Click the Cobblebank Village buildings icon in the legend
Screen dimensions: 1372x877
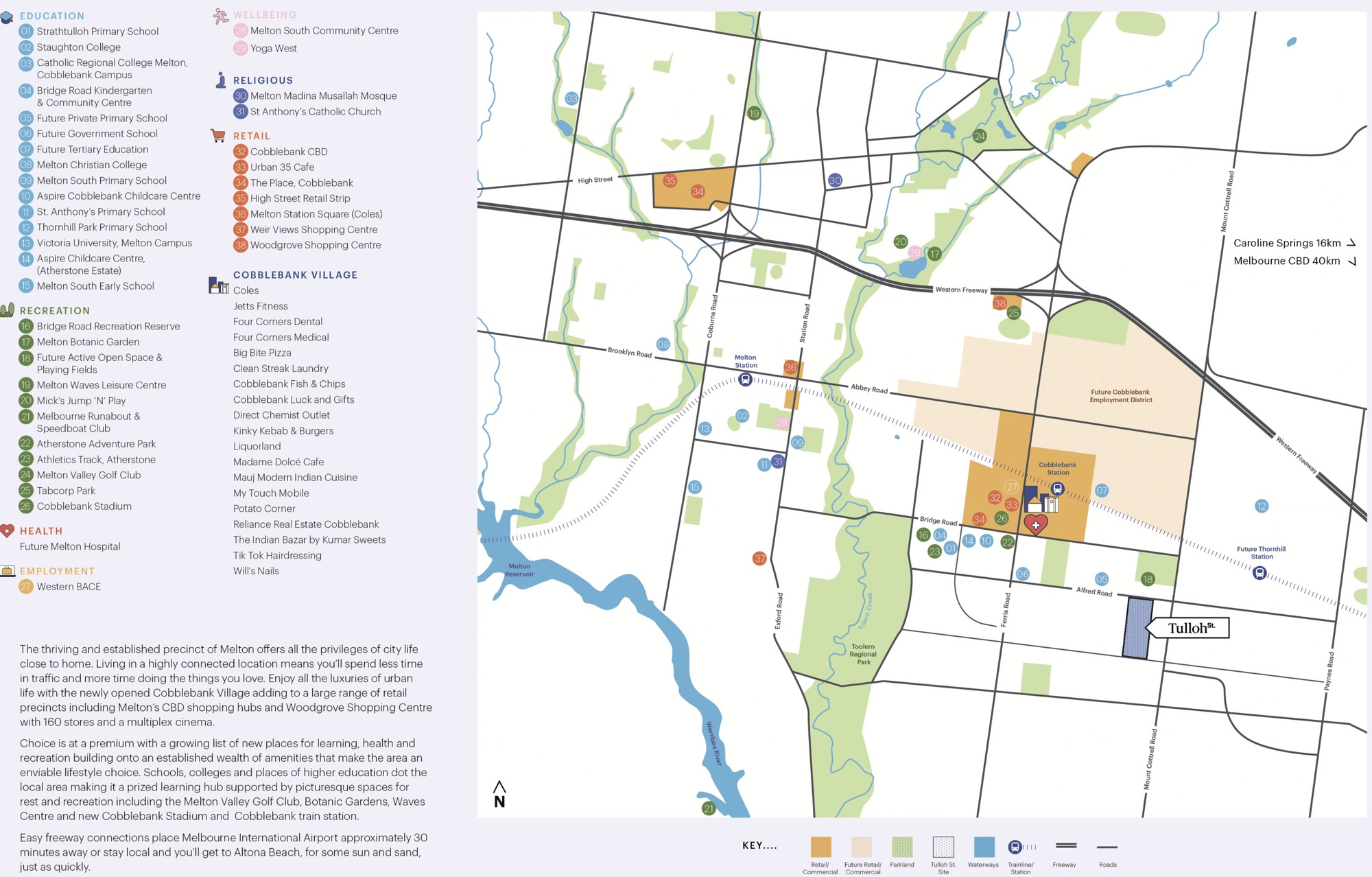click(218, 285)
